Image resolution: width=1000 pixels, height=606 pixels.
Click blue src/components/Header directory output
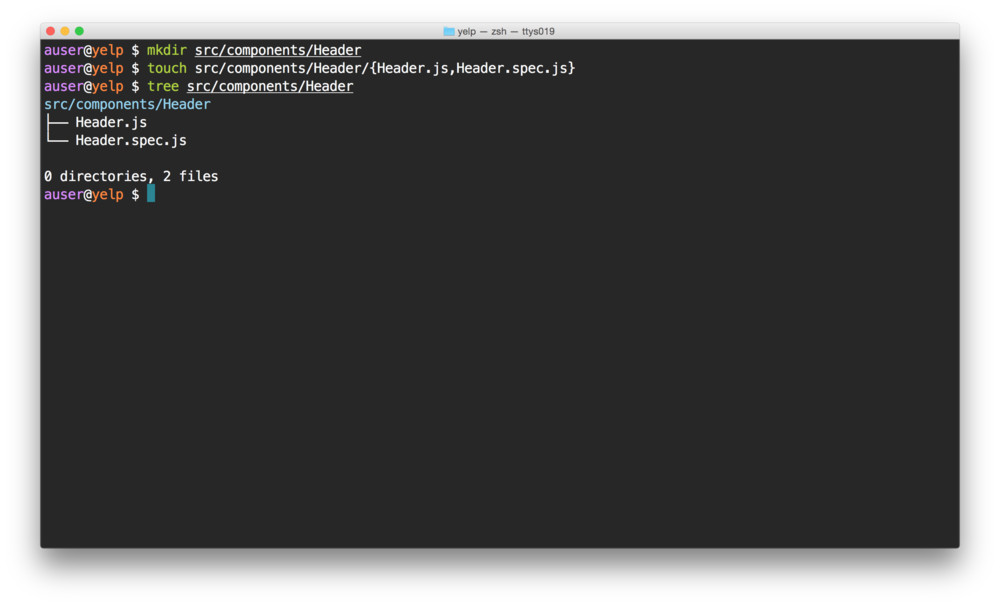click(x=127, y=104)
